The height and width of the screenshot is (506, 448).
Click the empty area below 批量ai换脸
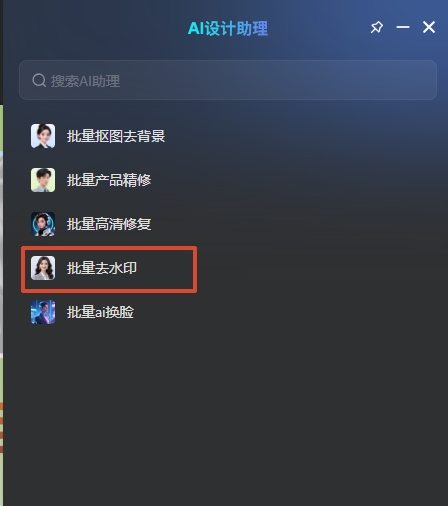coord(225,413)
